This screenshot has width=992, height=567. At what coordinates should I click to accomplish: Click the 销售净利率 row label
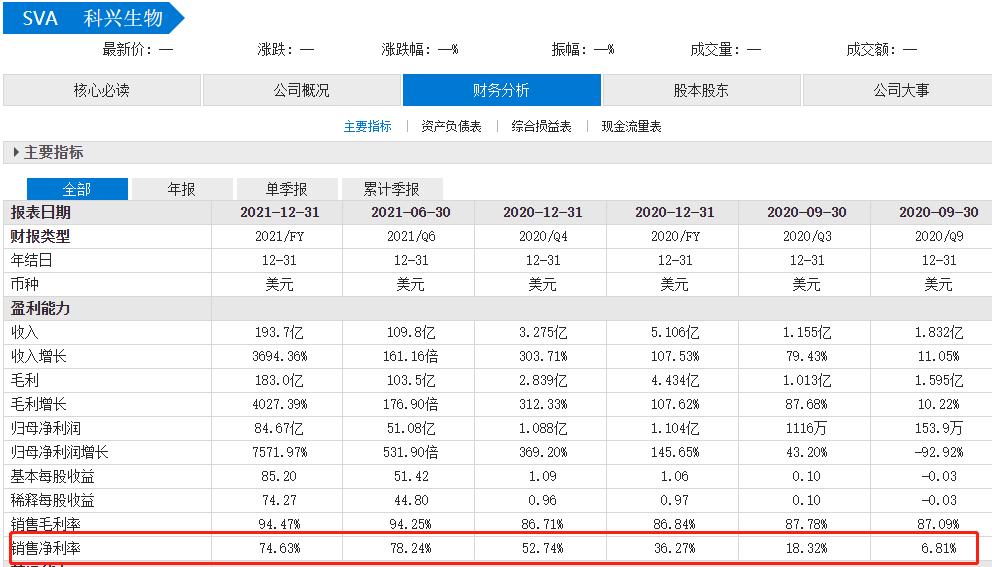click(x=46, y=548)
